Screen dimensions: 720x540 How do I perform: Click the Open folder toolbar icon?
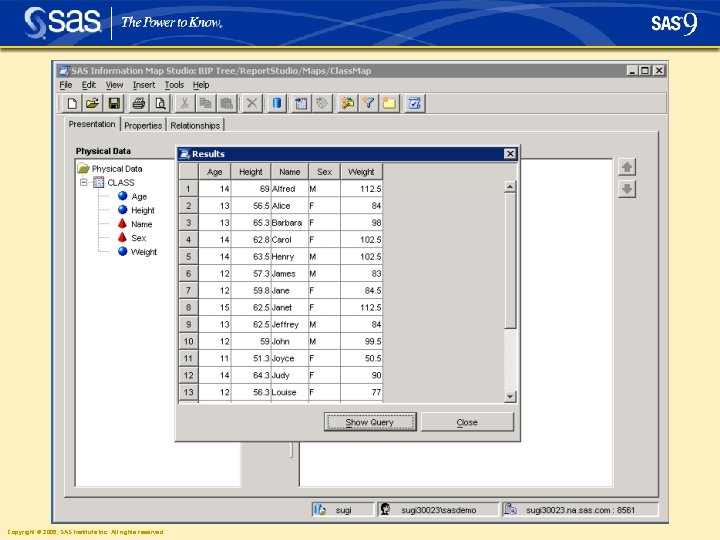(92, 103)
